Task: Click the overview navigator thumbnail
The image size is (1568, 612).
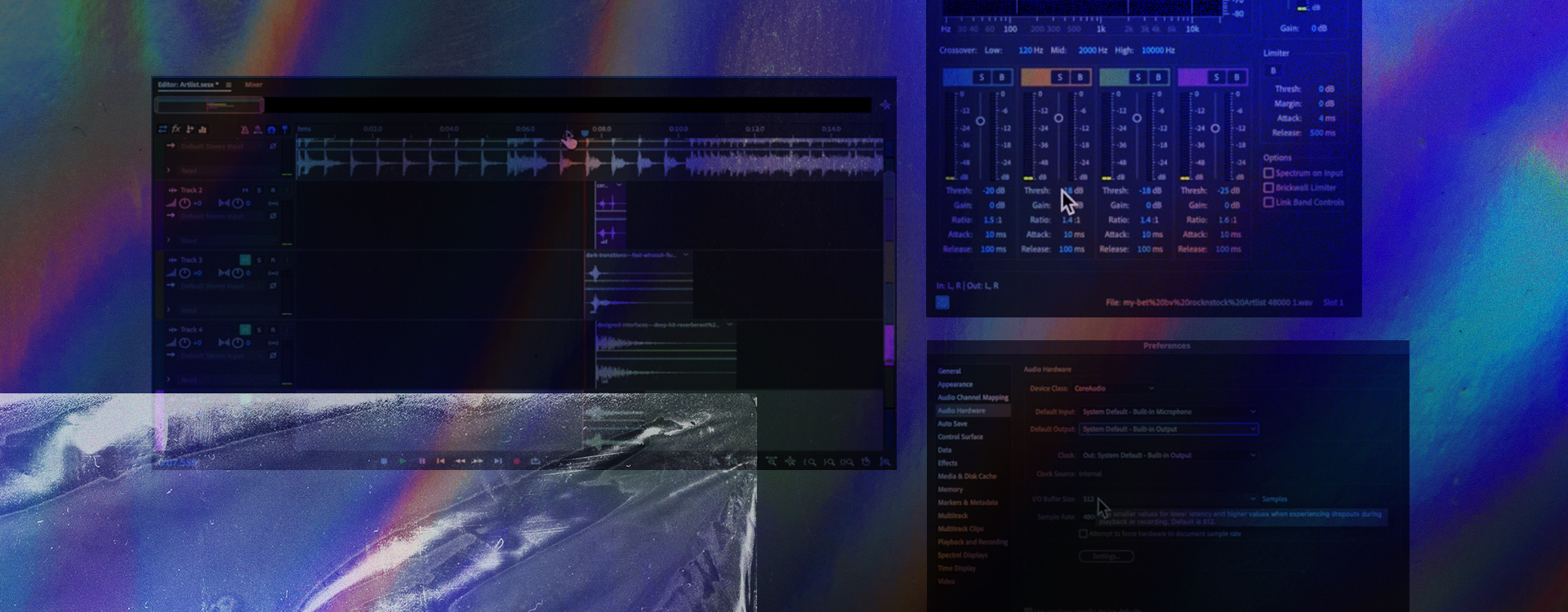Action: pos(210,105)
